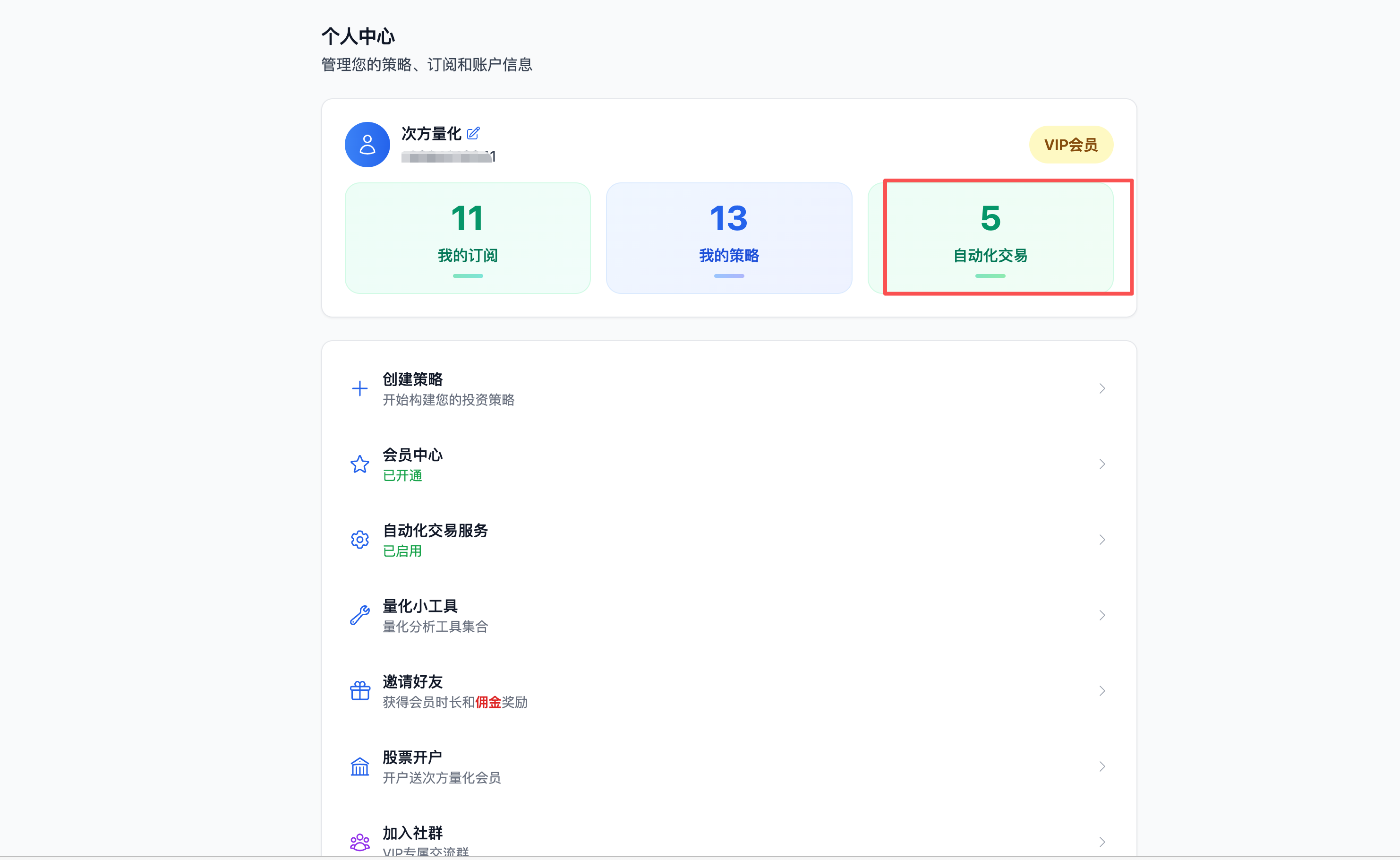Expand the 量化小工具 row chevron arrow

(x=1101, y=615)
